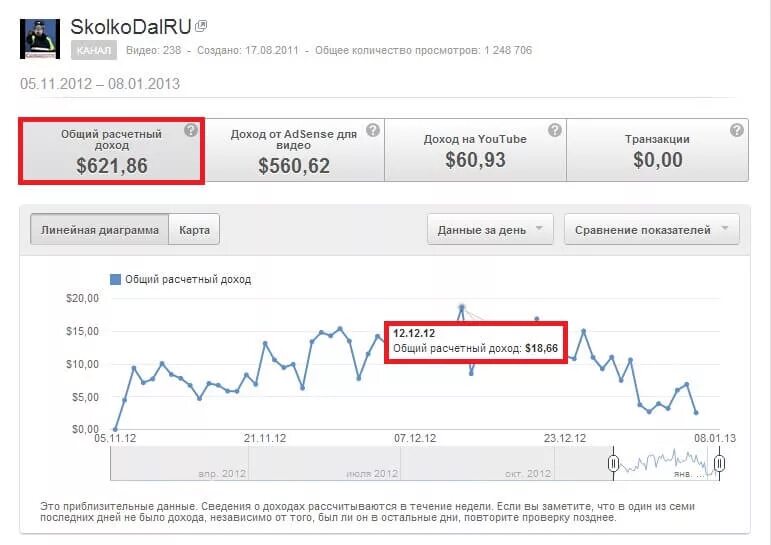Click the $20,00 y-axis label
Viewport: 771px width, 545px height.
coord(83,298)
